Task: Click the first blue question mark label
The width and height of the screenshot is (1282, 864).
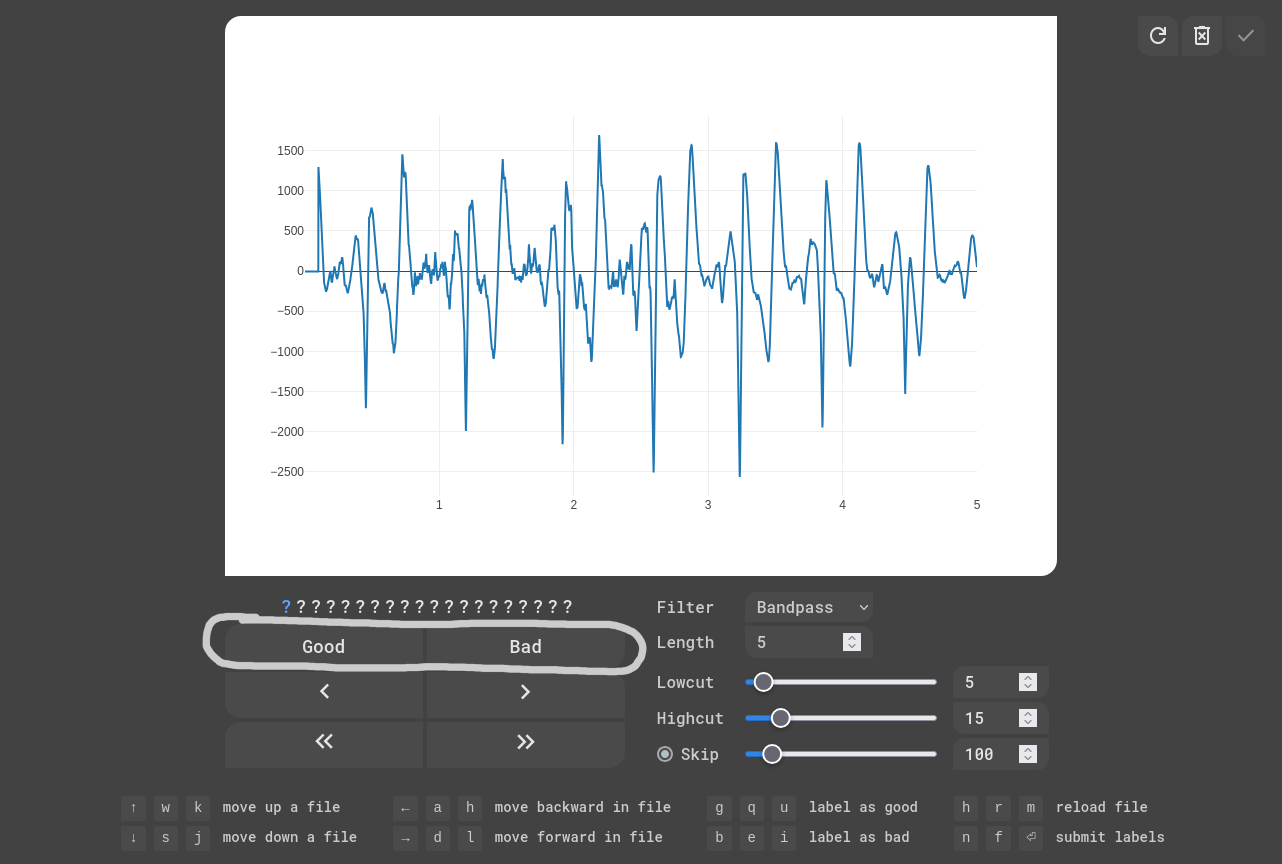Action: (x=286, y=607)
